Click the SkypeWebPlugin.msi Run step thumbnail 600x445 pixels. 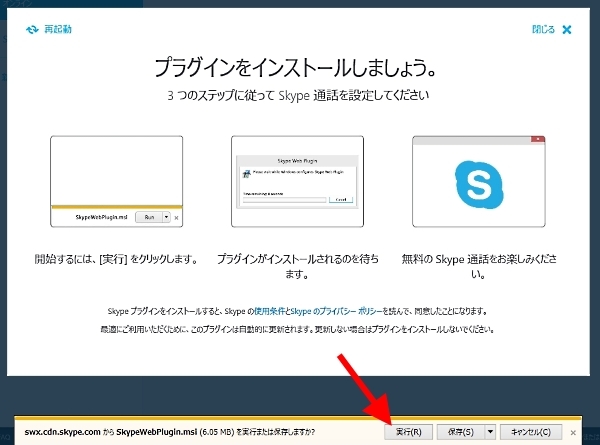click(x=116, y=181)
